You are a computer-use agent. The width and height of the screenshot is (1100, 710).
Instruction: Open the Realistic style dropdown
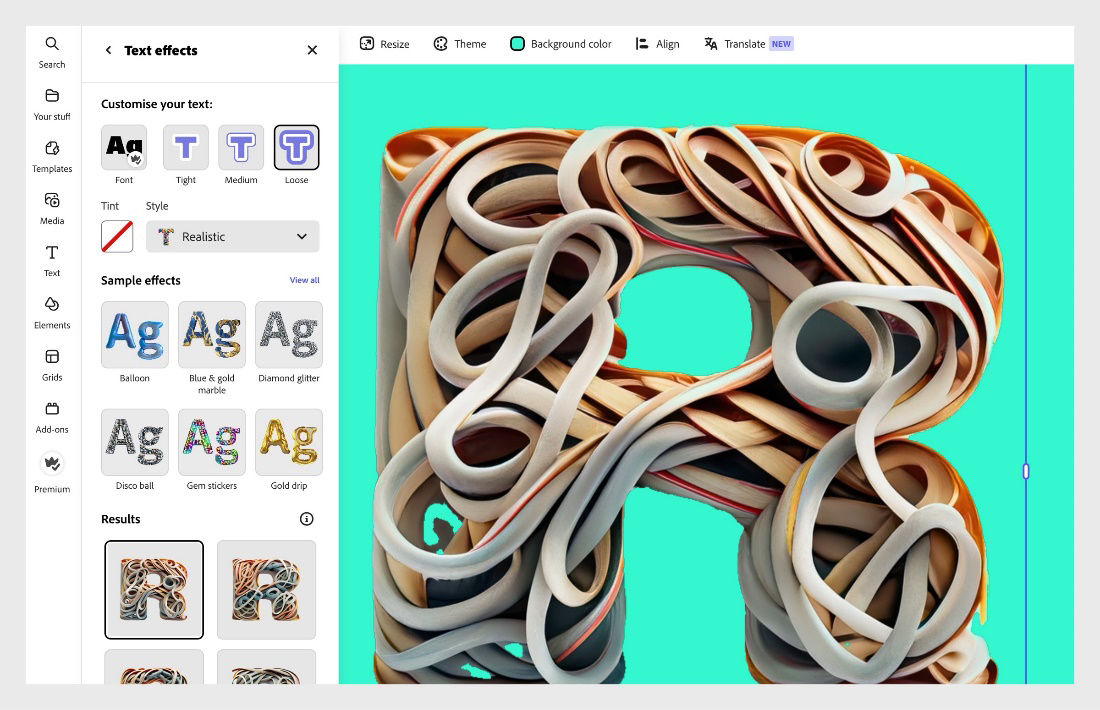tap(232, 236)
